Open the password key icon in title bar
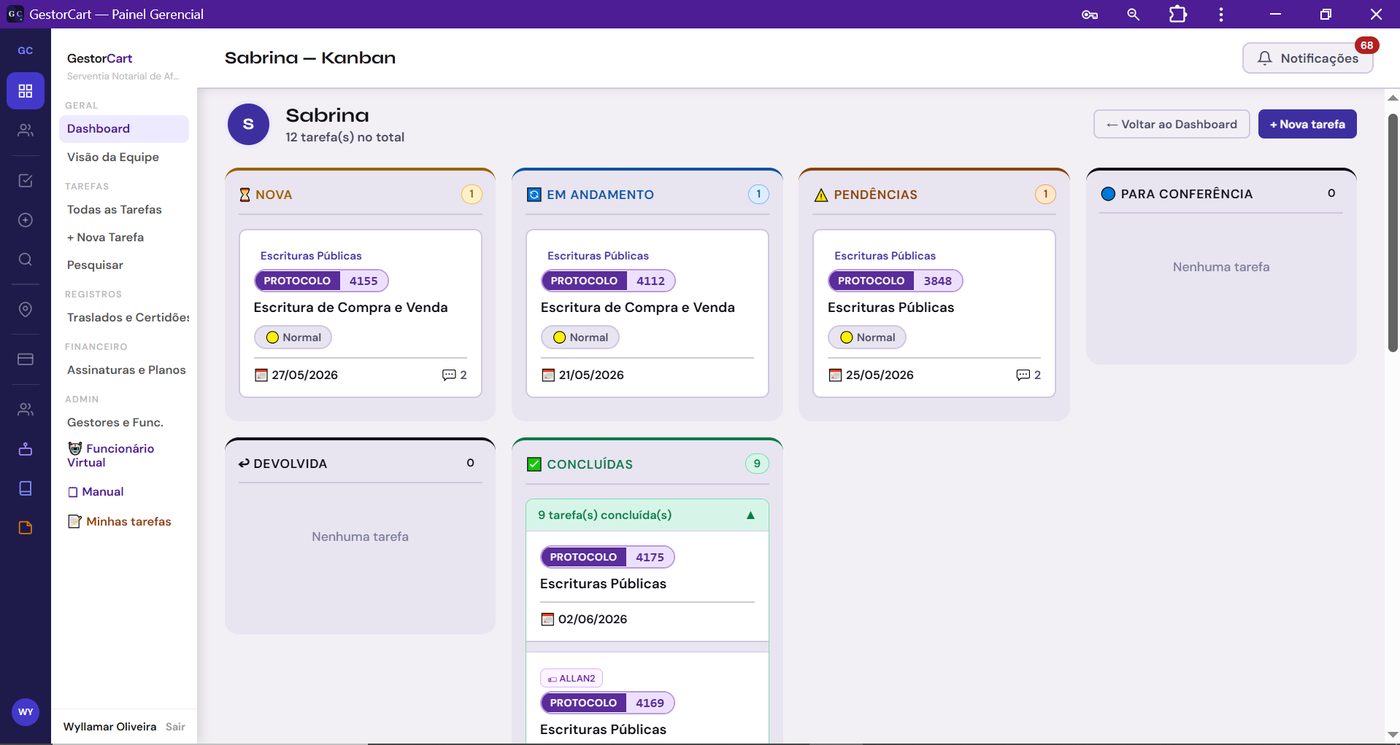1400x745 pixels. click(x=1090, y=14)
